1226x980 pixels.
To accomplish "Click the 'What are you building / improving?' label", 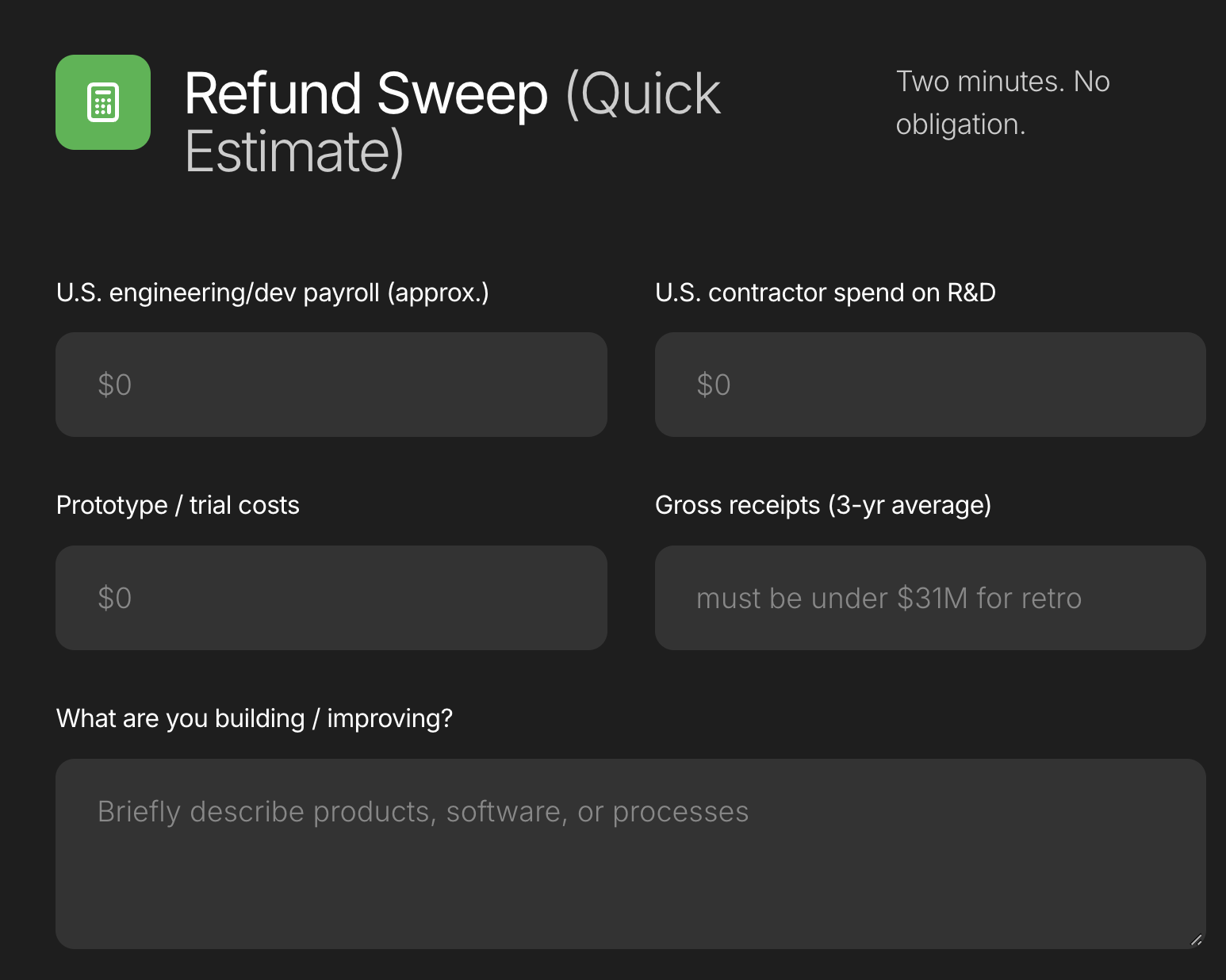I will coord(255,718).
